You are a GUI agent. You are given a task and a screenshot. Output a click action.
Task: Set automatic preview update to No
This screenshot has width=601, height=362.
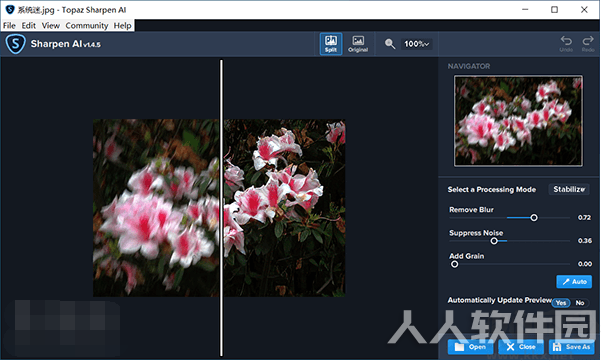click(580, 303)
